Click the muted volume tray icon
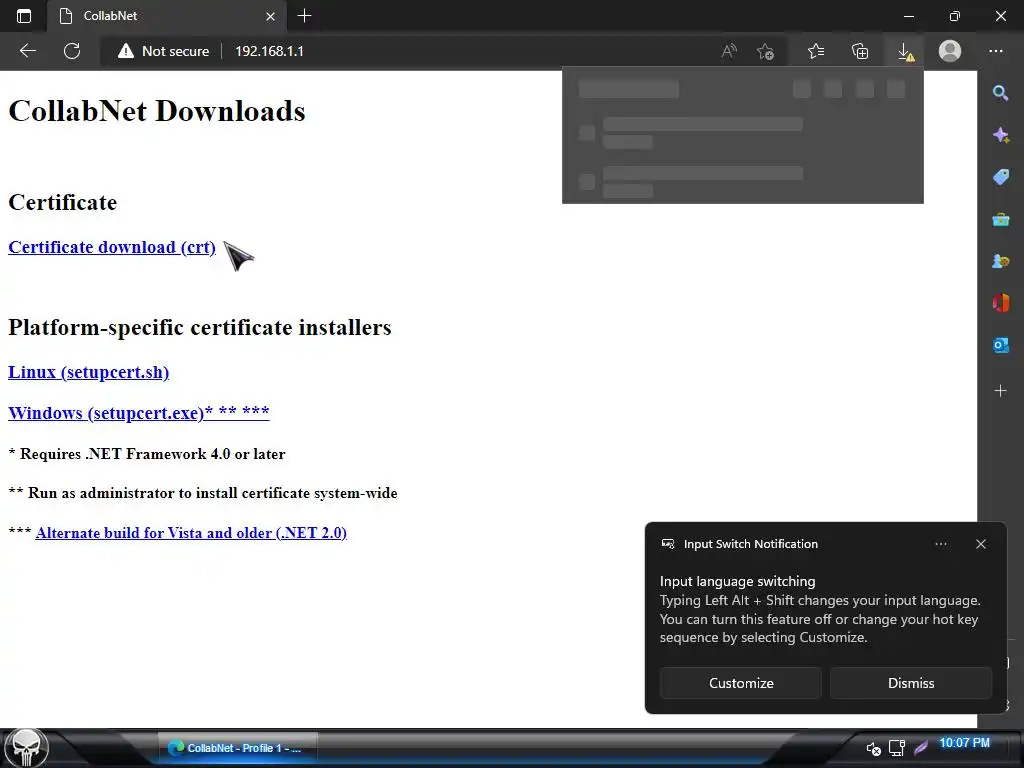 tap(873, 748)
